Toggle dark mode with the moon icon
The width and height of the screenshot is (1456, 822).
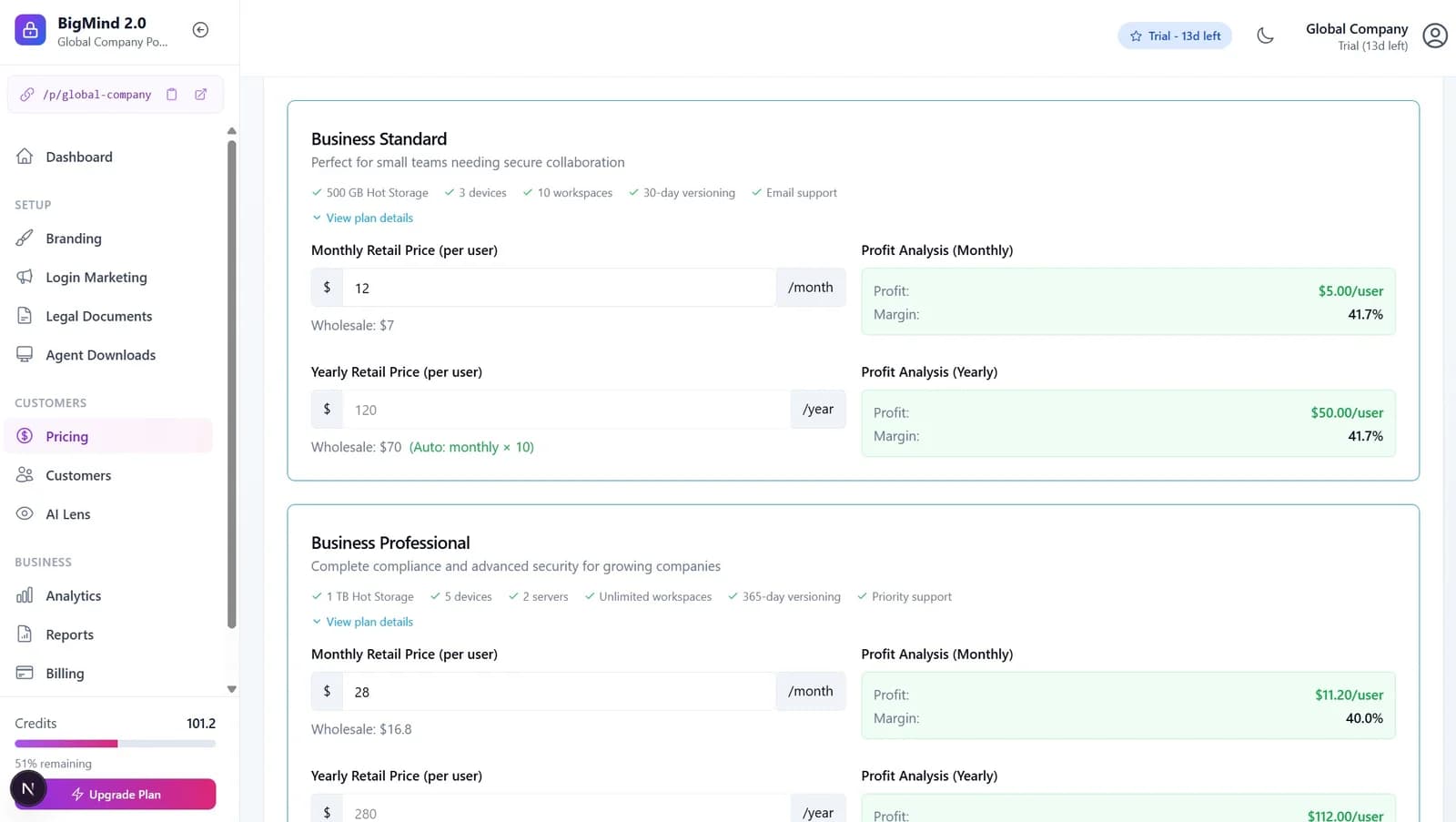[1265, 36]
